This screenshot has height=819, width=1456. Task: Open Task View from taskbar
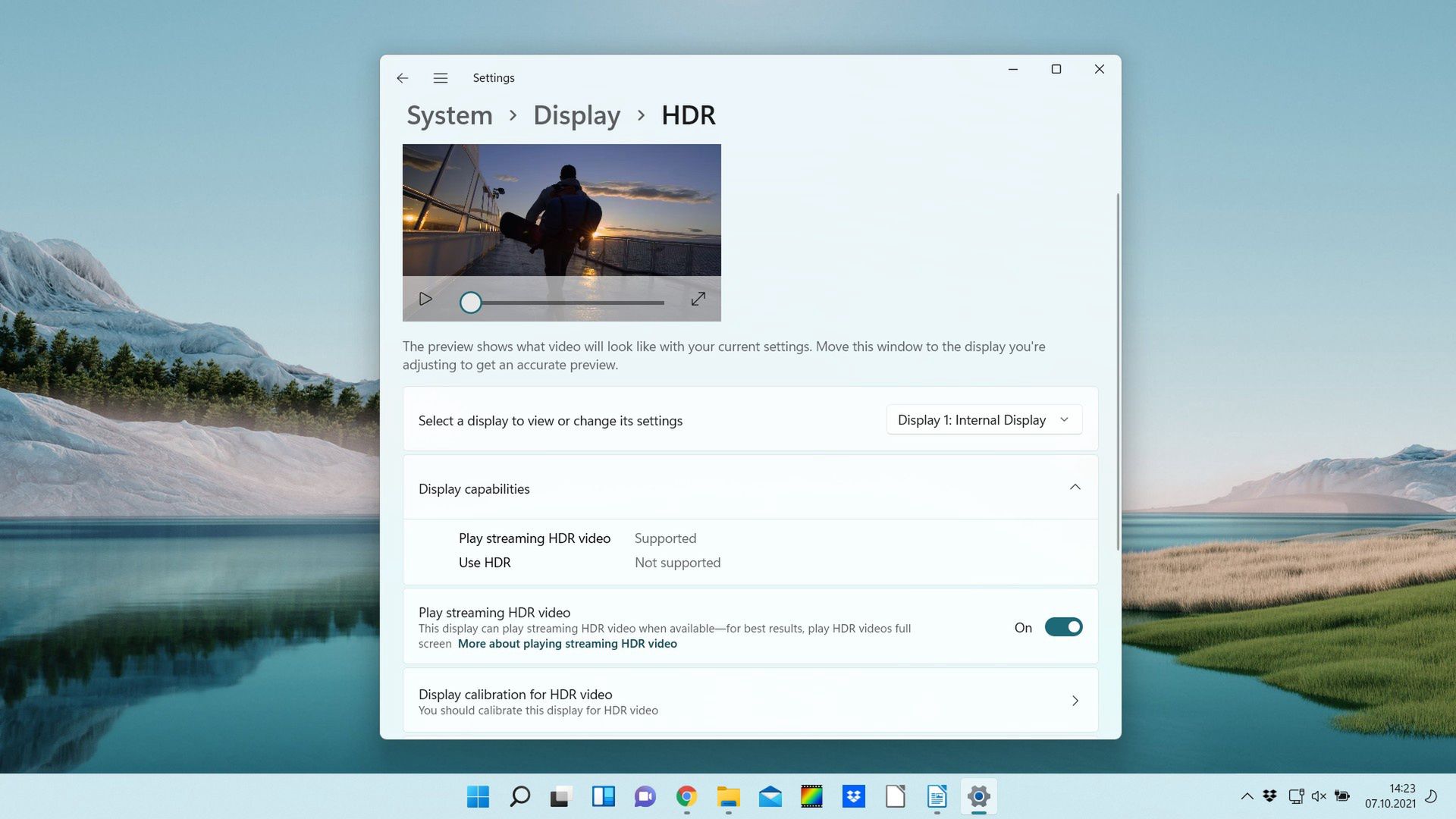pos(562,796)
